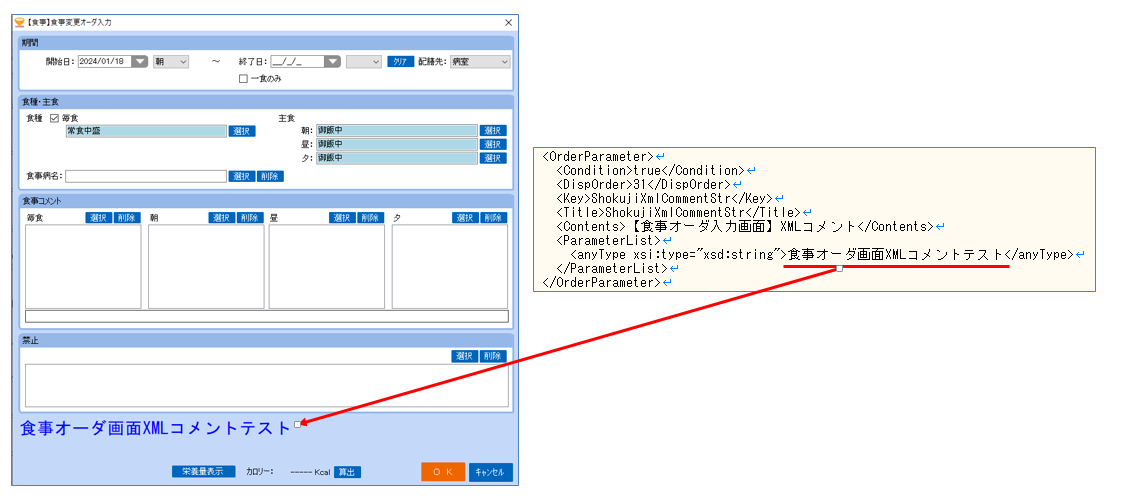Click 選択 for 昼 comment
Screen dimensions: 1123x501
343,218
